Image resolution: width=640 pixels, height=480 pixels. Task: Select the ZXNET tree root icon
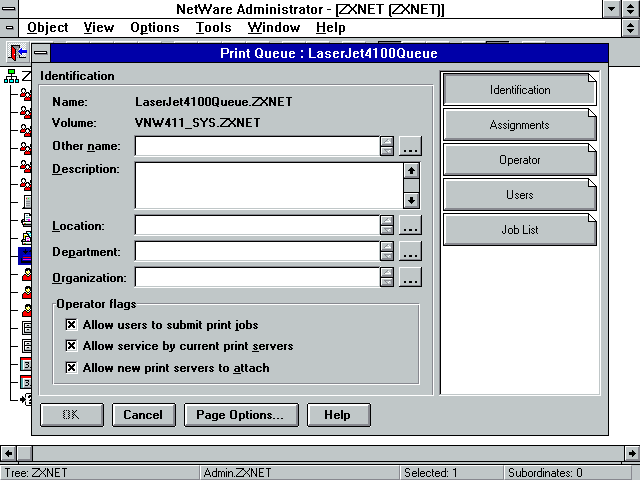click(11, 76)
